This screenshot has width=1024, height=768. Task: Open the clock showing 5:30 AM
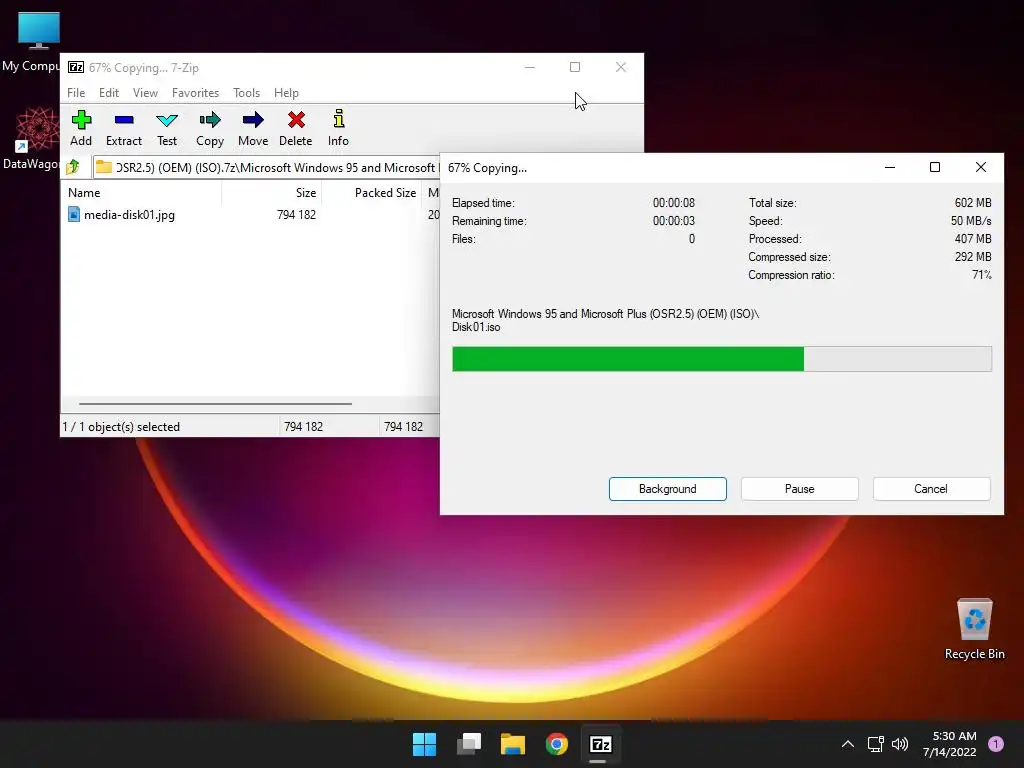click(954, 736)
